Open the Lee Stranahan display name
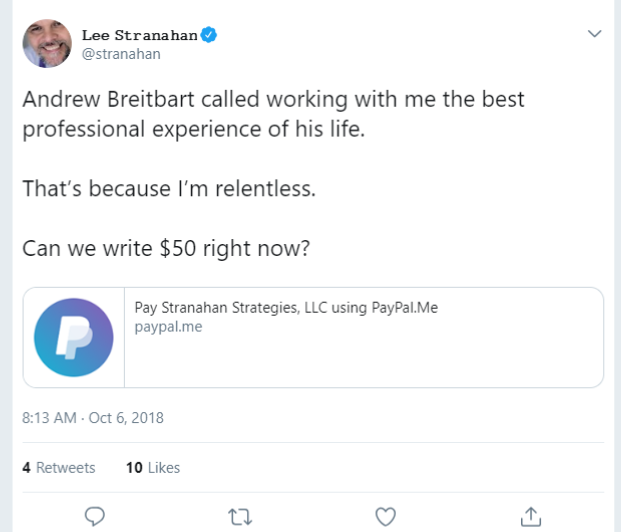The height and width of the screenshot is (532, 621). coord(139,36)
